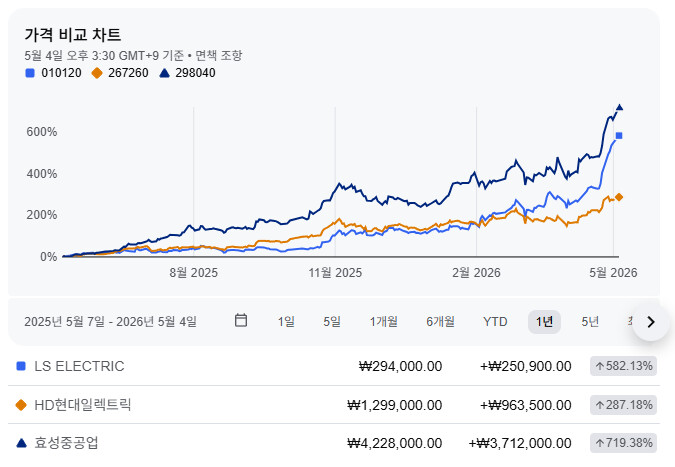Click the 010120 ticker legend label
This screenshot has width=675, height=467.
click(61, 73)
